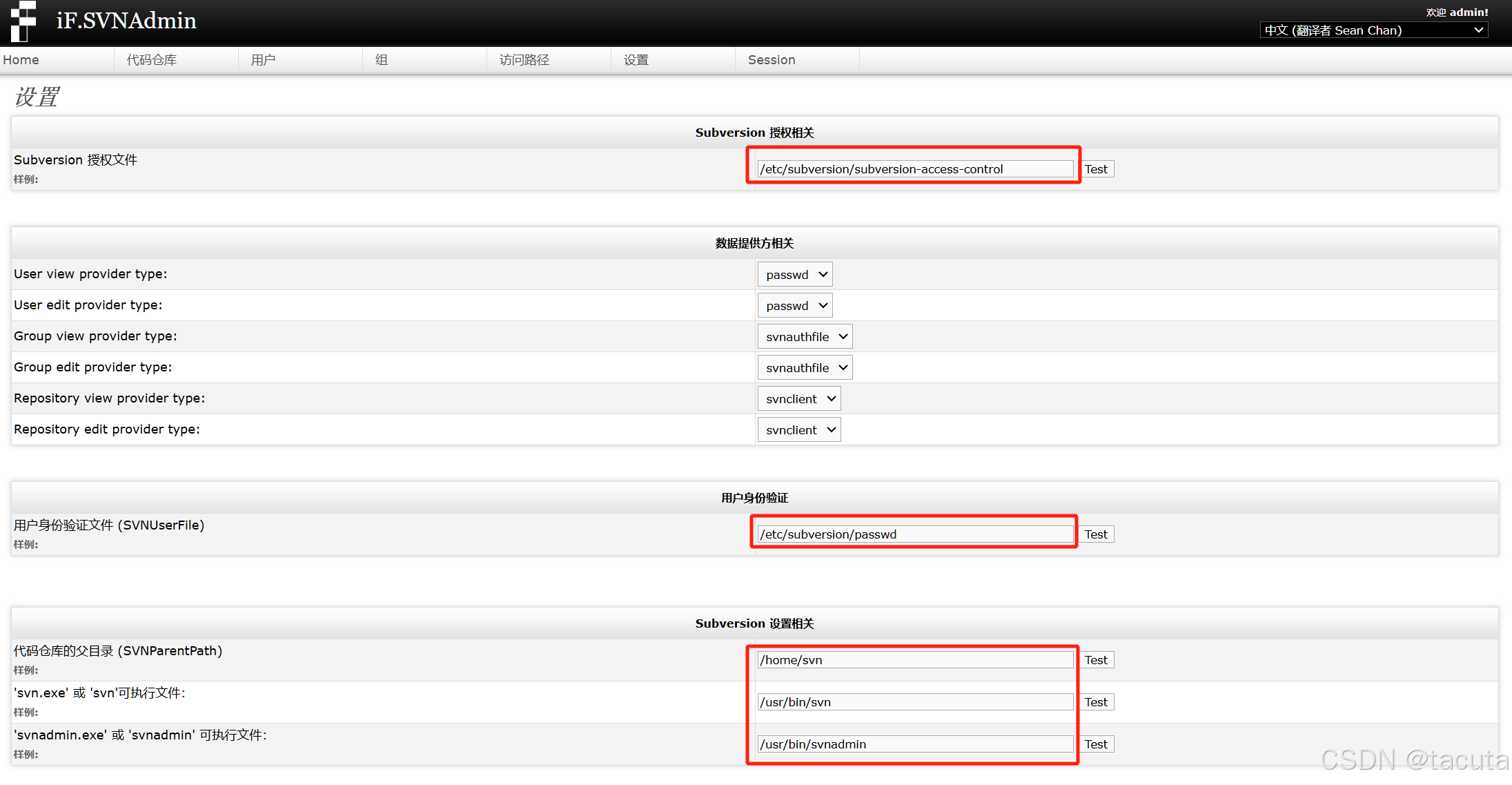Expand User view provider type dropdown
This screenshot has width=1512, height=785.
(795, 275)
